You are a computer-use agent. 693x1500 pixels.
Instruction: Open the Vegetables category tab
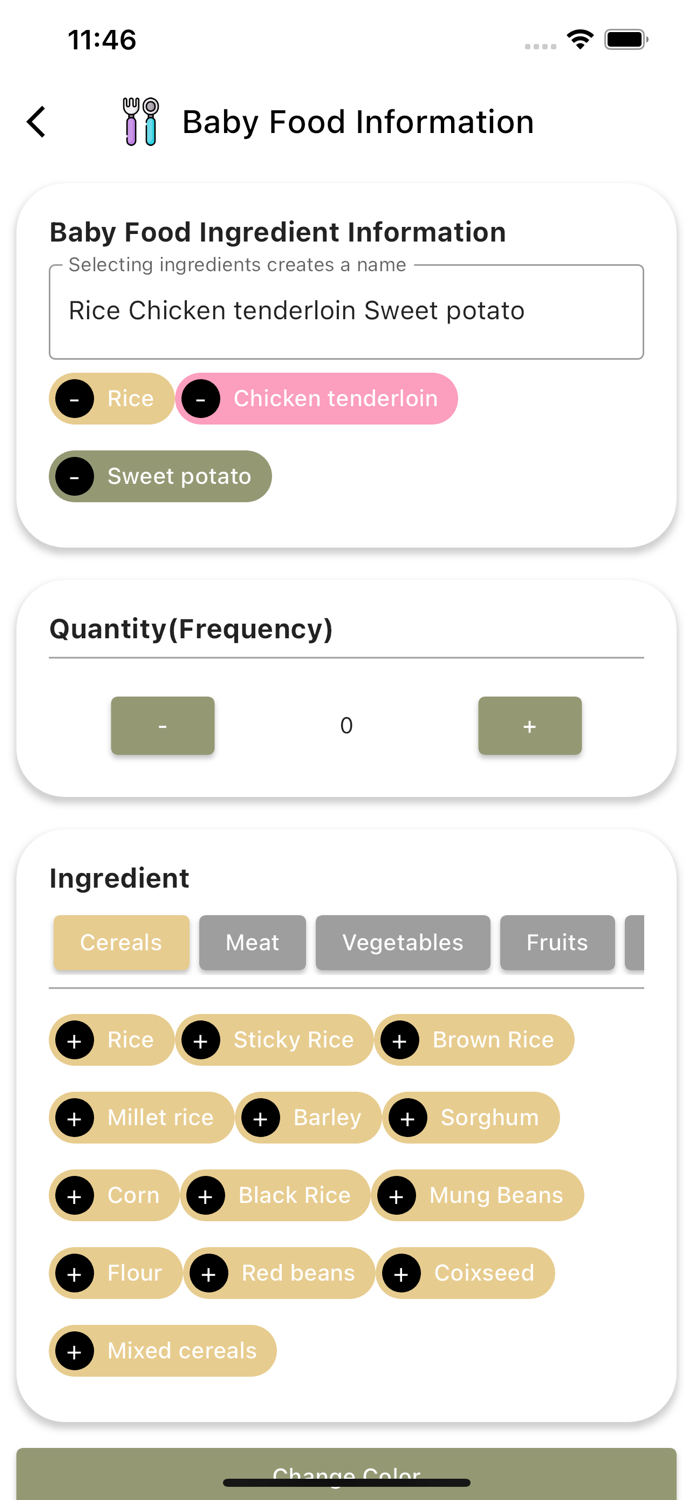point(402,942)
